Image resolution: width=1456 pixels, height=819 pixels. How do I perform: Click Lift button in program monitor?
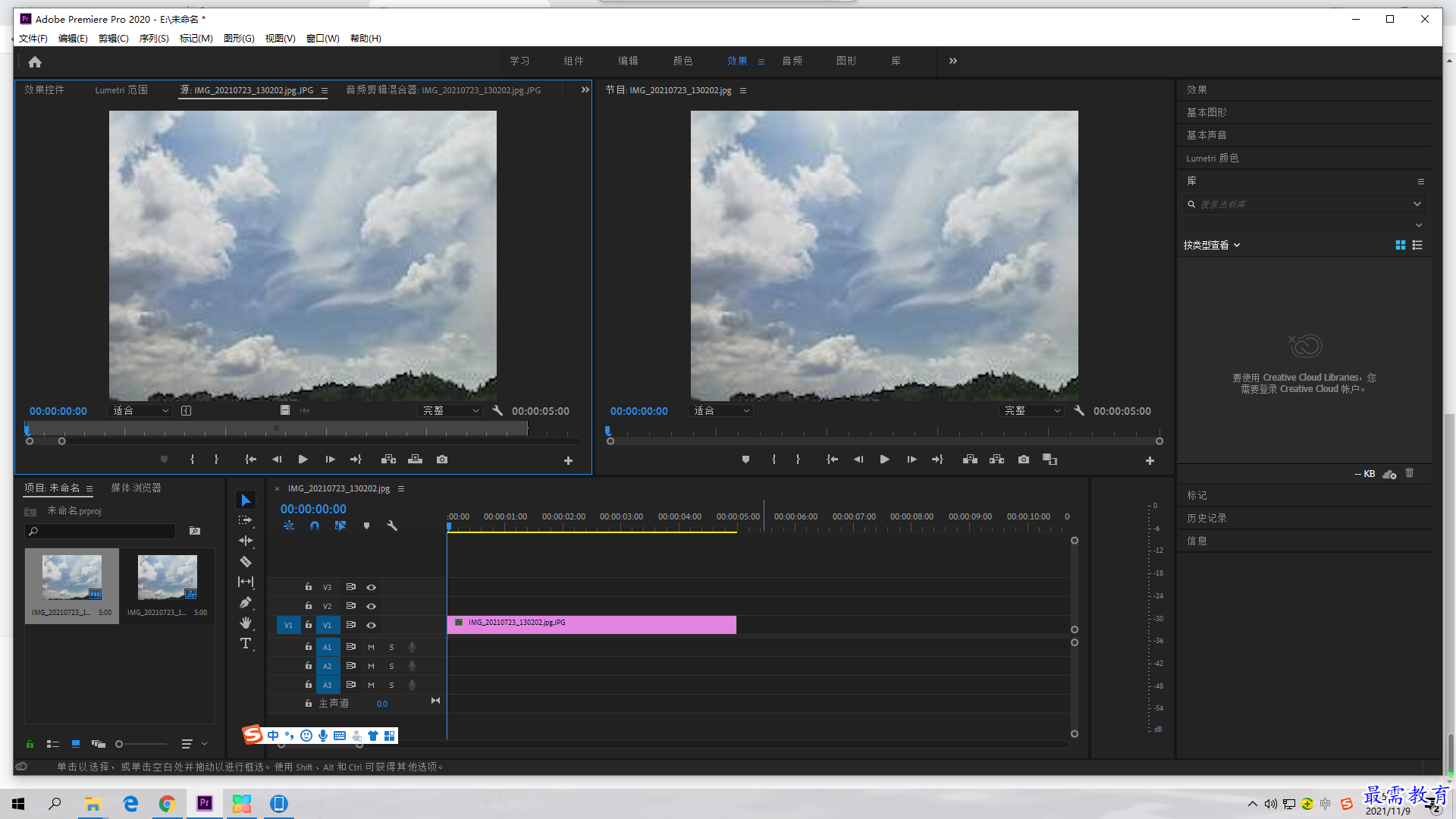pyautogui.click(x=970, y=460)
